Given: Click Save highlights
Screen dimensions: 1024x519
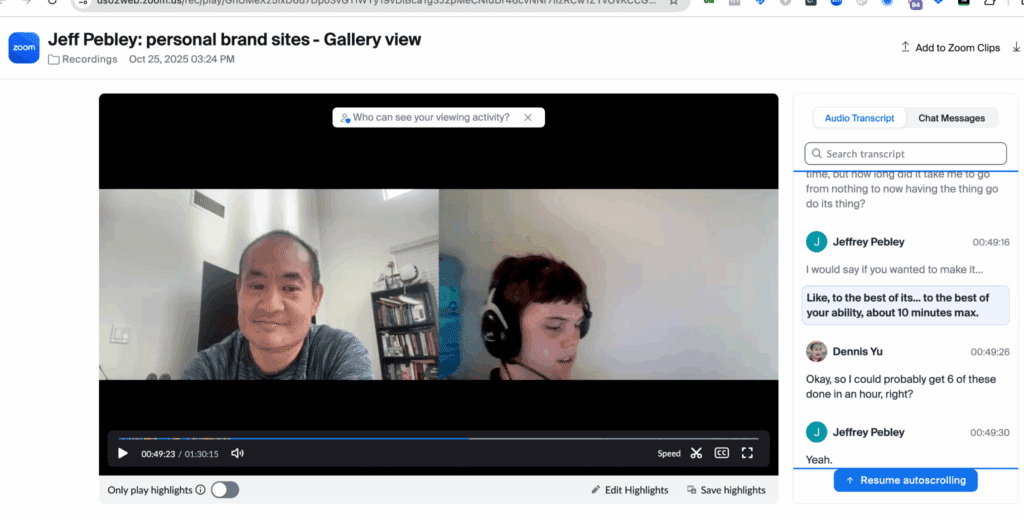Looking at the screenshot, I should (x=726, y=490).
